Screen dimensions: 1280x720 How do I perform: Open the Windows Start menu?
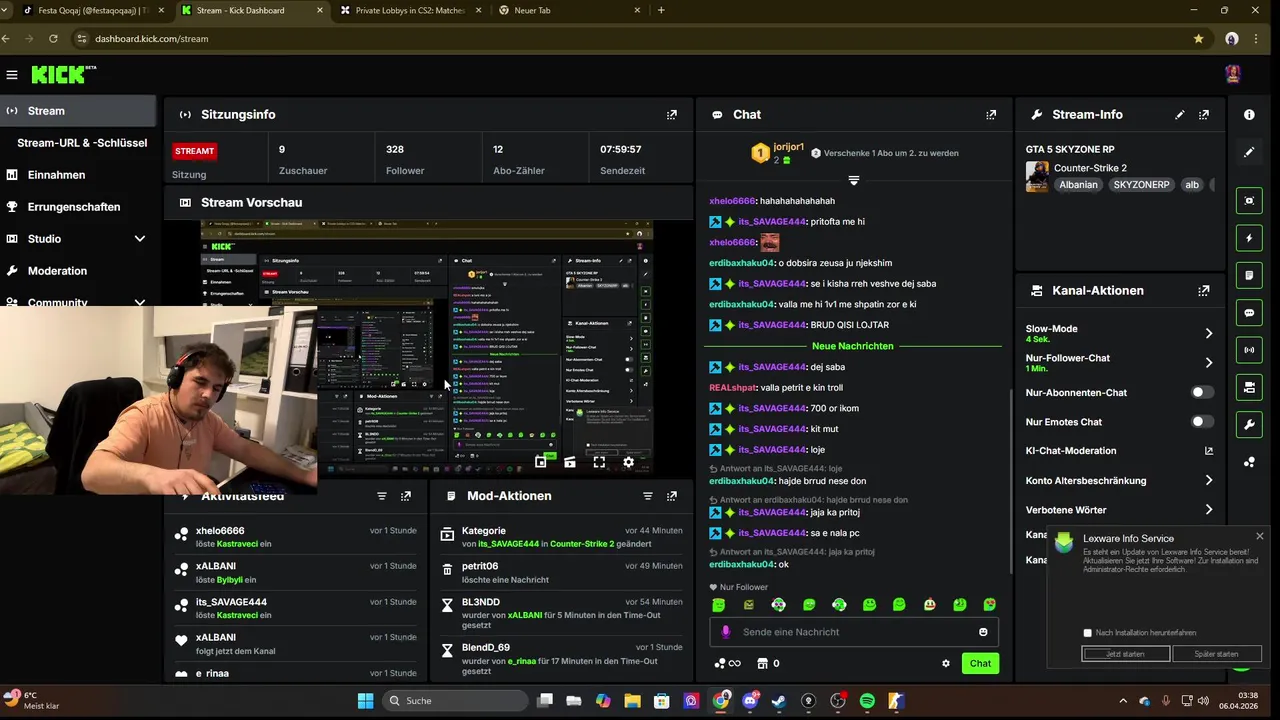point(365,701)
